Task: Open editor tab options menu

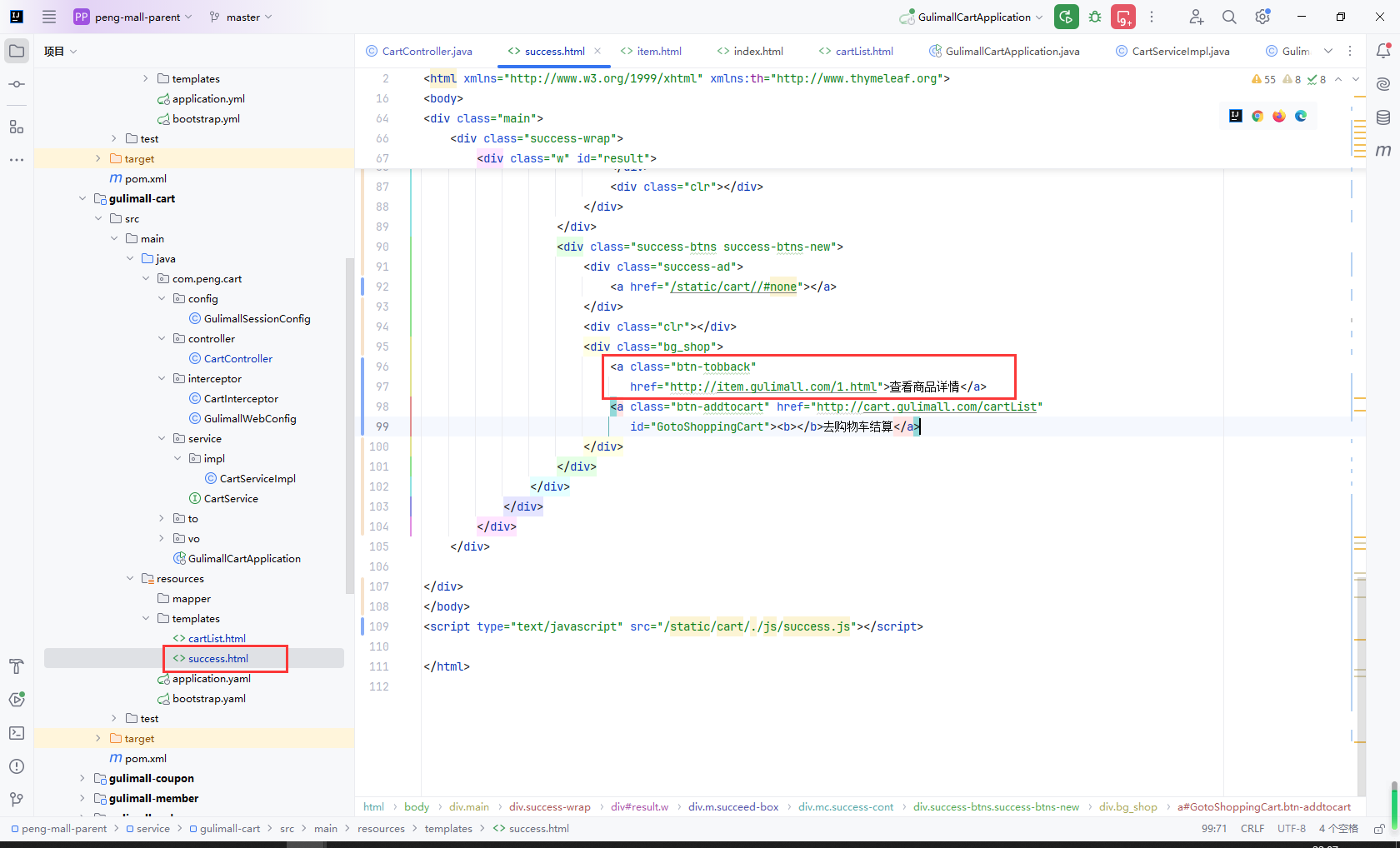Action: coord(1350,51)
